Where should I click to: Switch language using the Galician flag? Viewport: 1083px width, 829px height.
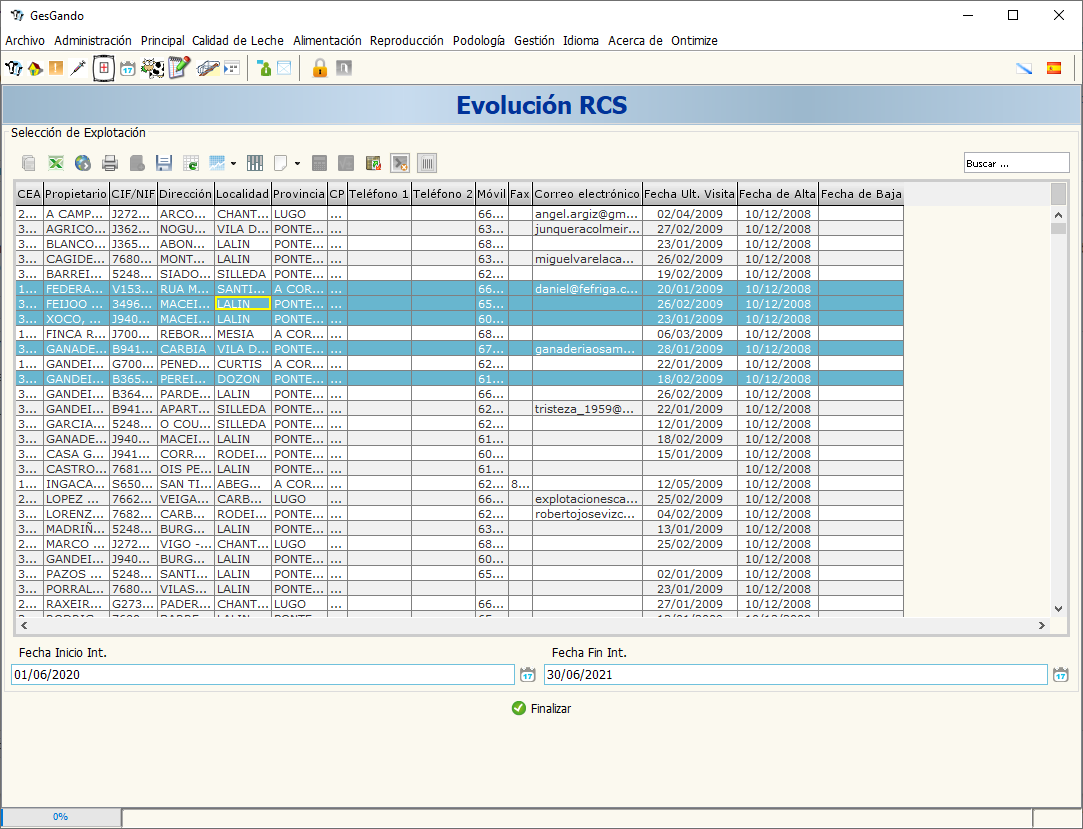click(1024, 68)
